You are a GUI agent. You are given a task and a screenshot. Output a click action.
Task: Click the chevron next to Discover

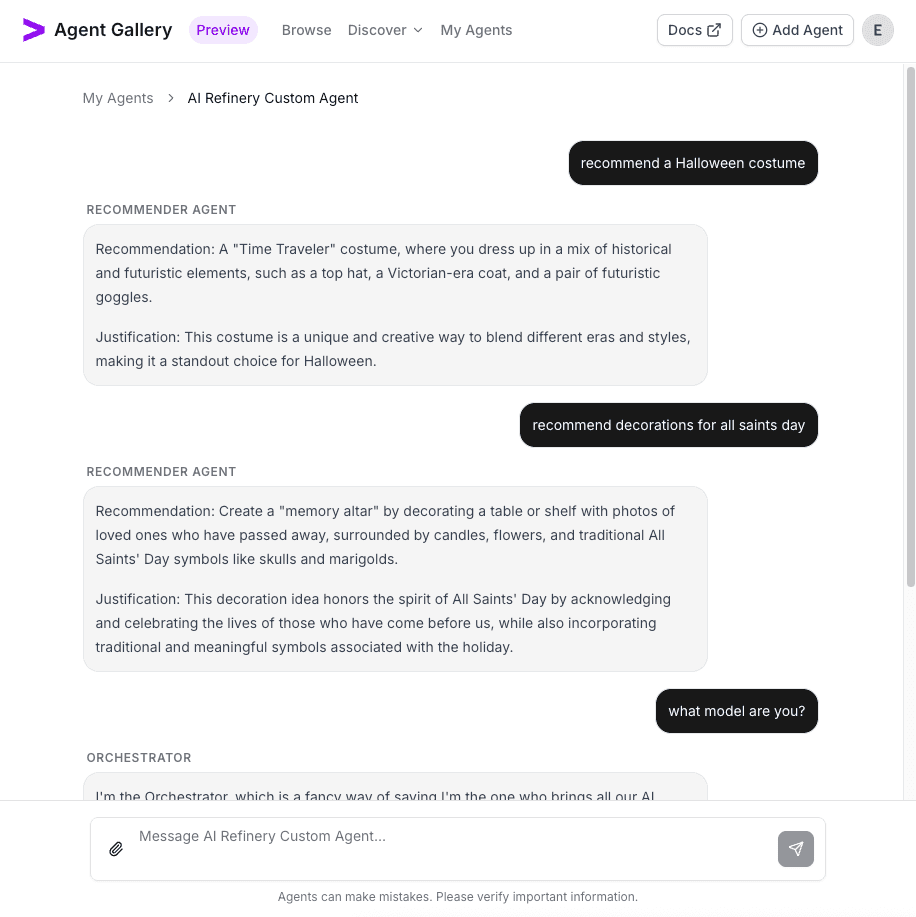(419, 30)
